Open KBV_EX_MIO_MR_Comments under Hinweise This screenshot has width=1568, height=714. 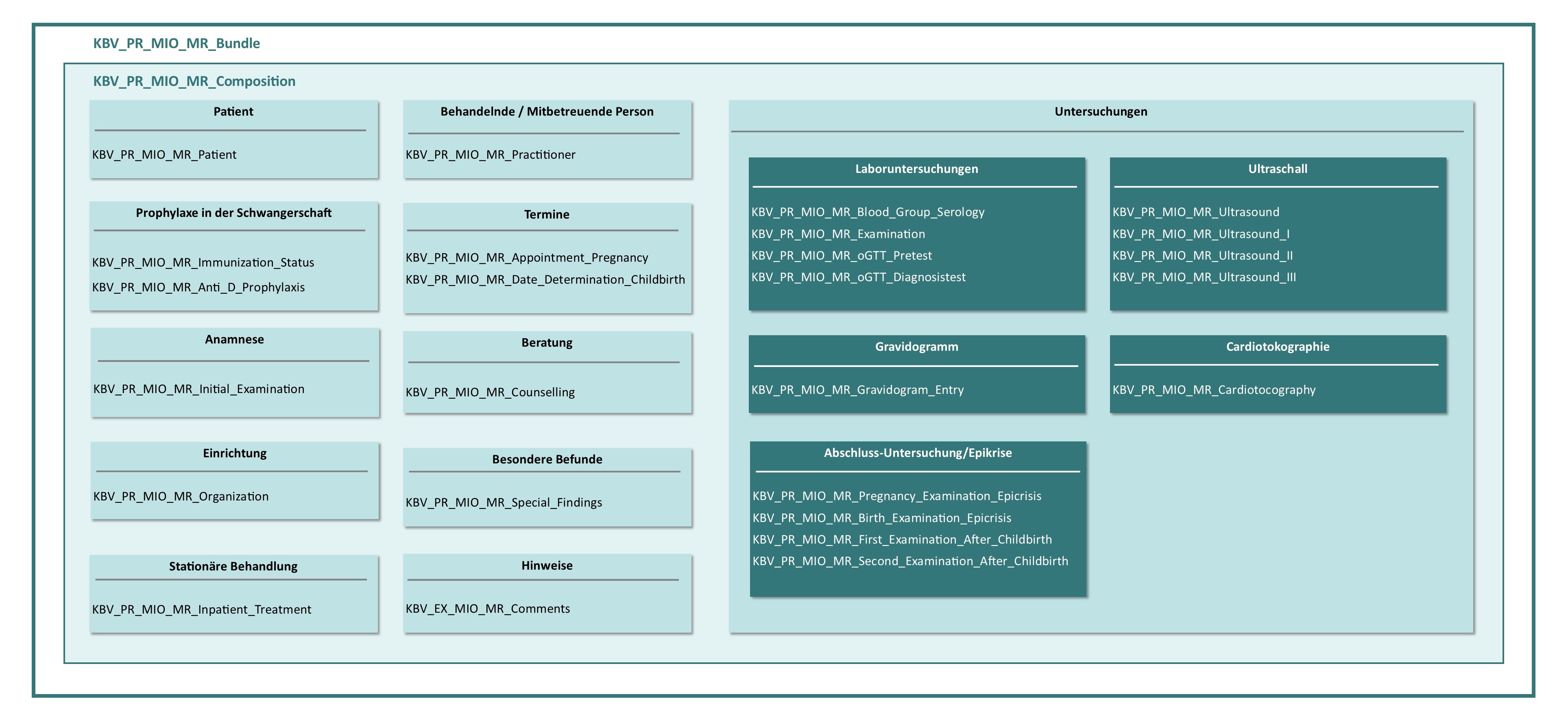tap(488, 609)
